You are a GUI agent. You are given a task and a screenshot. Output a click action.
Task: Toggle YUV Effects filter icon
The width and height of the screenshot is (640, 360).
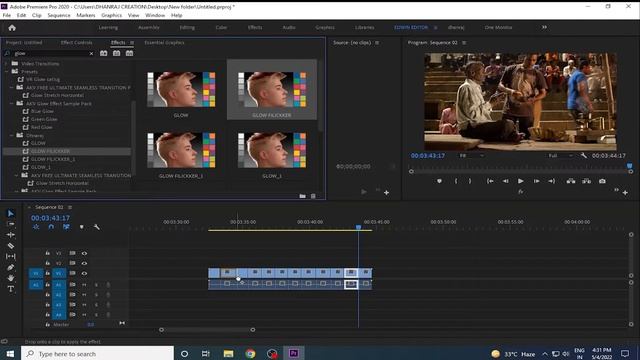(x=129, y=53)
